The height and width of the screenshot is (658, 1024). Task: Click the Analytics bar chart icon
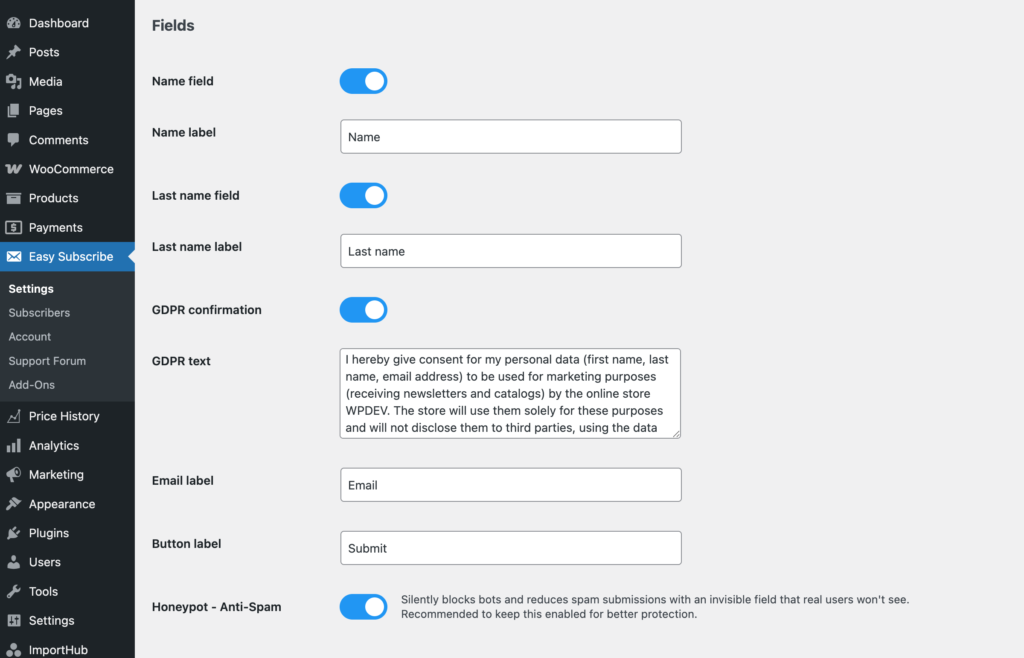click(13, 446)
